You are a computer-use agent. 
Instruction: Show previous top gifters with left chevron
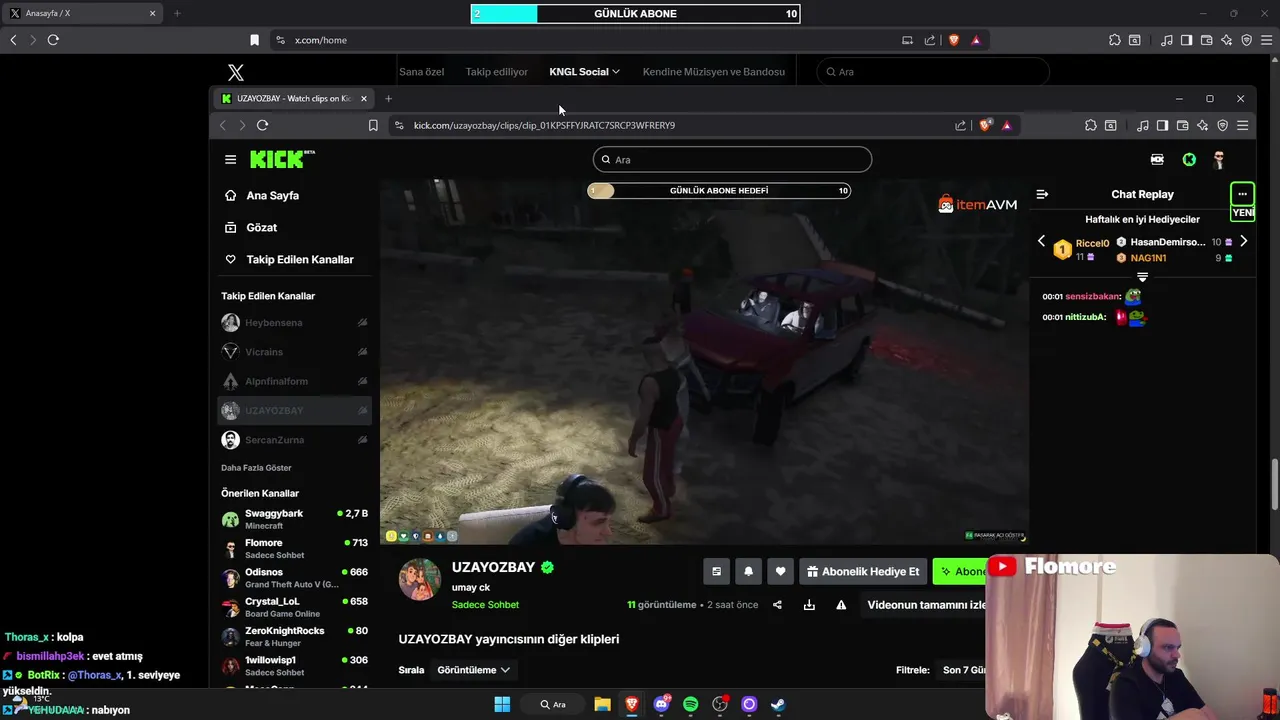click(1041, 241)
